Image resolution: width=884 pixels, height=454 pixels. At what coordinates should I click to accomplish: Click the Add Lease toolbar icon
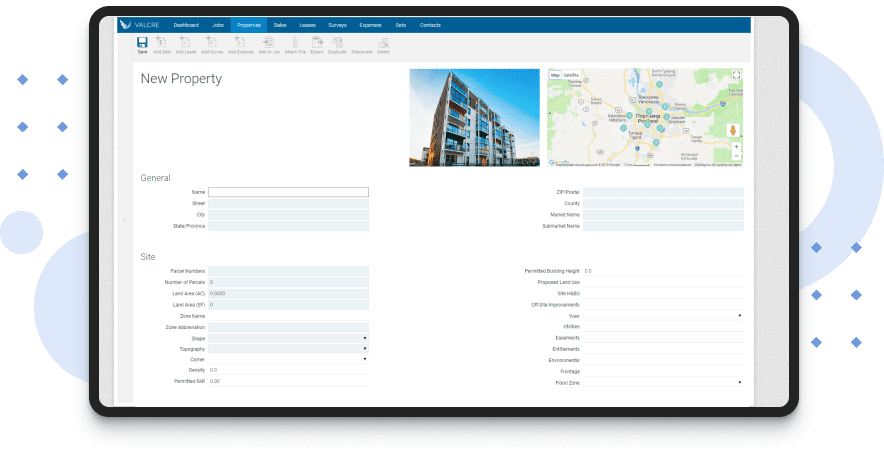185,42
